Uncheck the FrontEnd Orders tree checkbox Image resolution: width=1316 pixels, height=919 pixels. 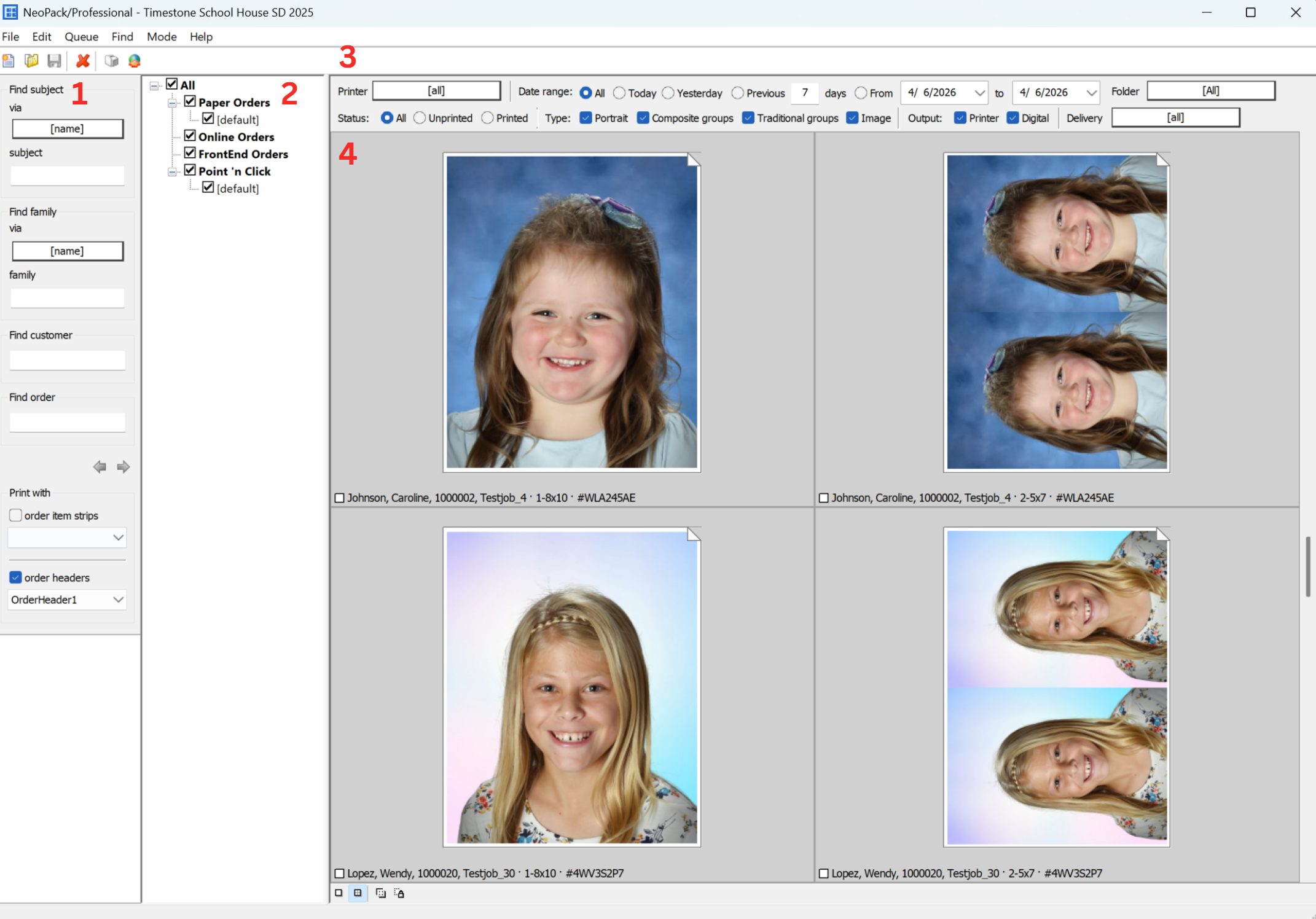click(190, 153)
